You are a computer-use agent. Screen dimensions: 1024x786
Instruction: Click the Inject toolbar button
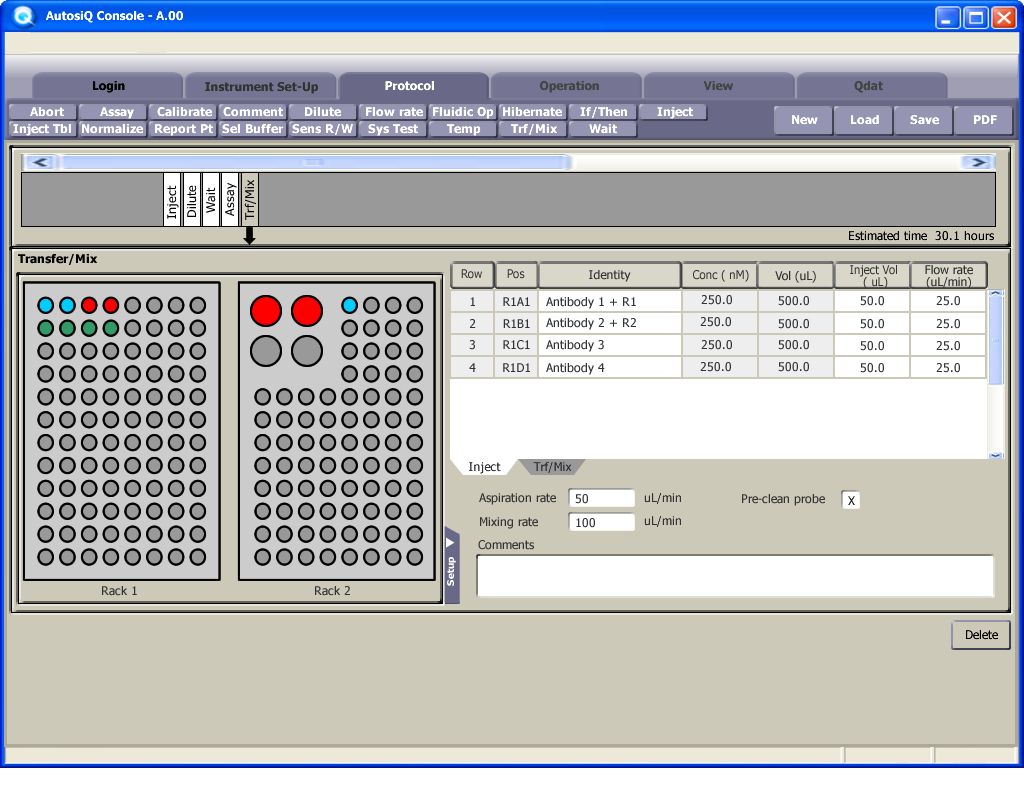[675, 112]
